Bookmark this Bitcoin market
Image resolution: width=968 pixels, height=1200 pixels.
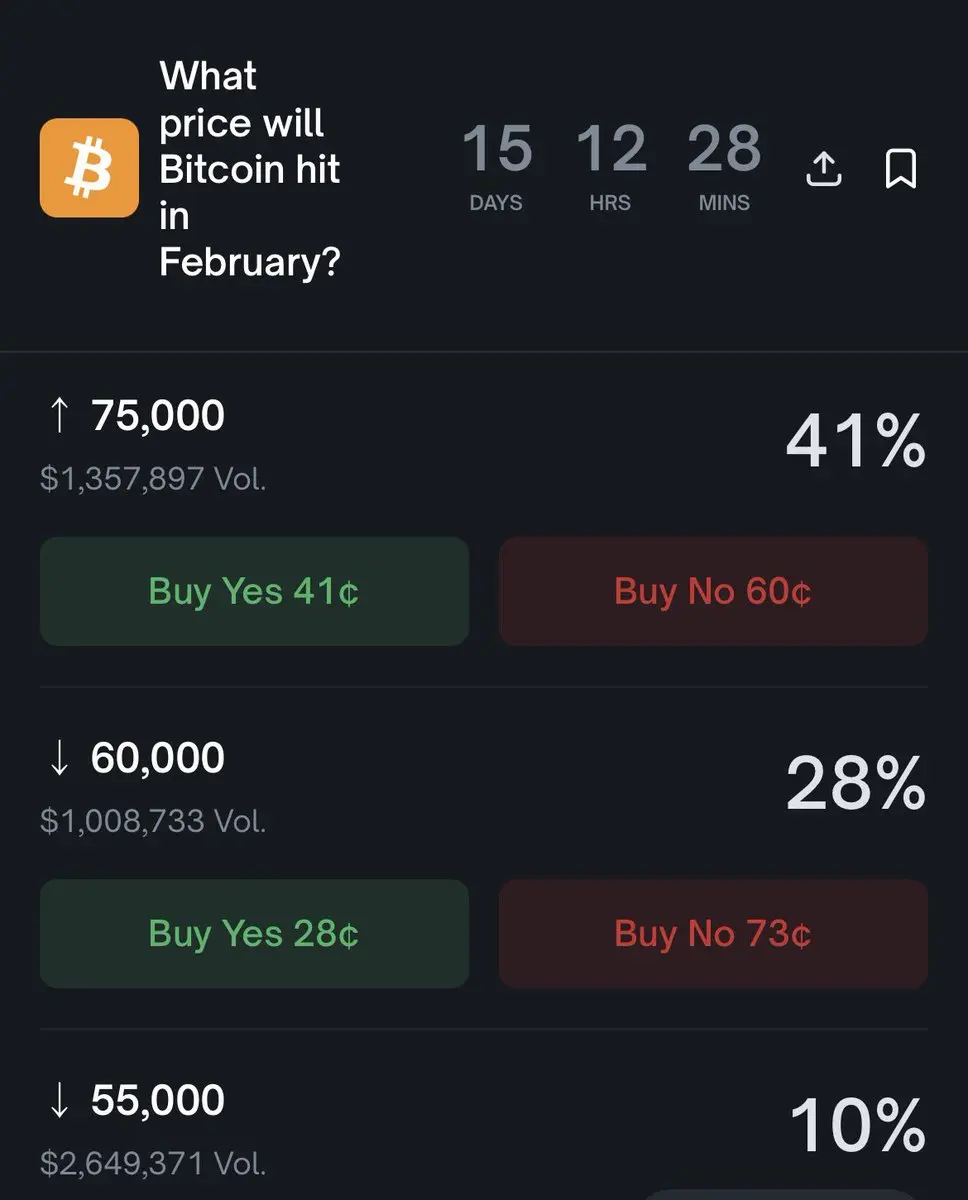pos(901,169)
